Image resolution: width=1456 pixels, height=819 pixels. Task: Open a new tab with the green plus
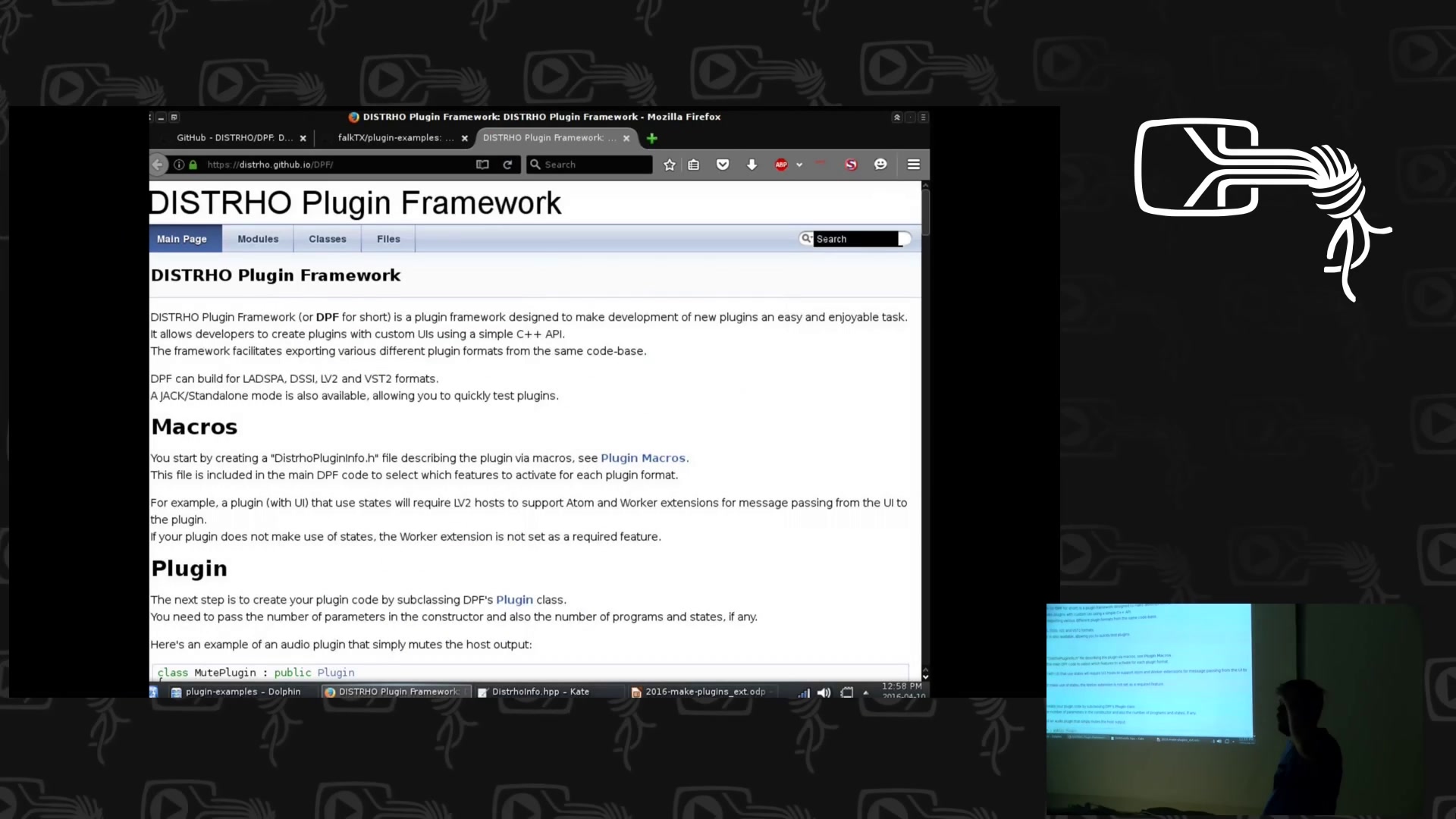tap(651, 138)
